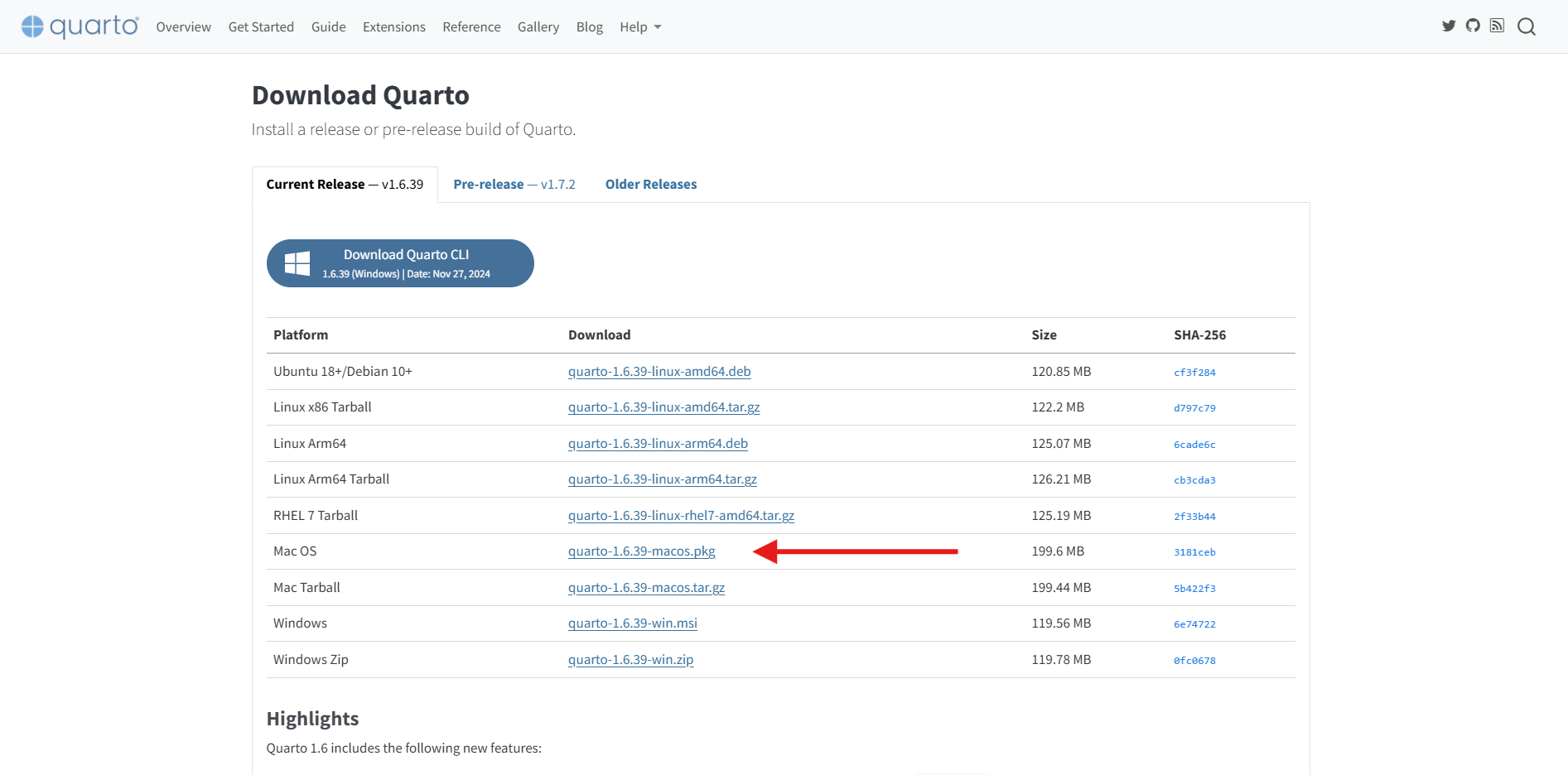Click the Download column header
Screen dimensions: 1568x775
point(599,335)
